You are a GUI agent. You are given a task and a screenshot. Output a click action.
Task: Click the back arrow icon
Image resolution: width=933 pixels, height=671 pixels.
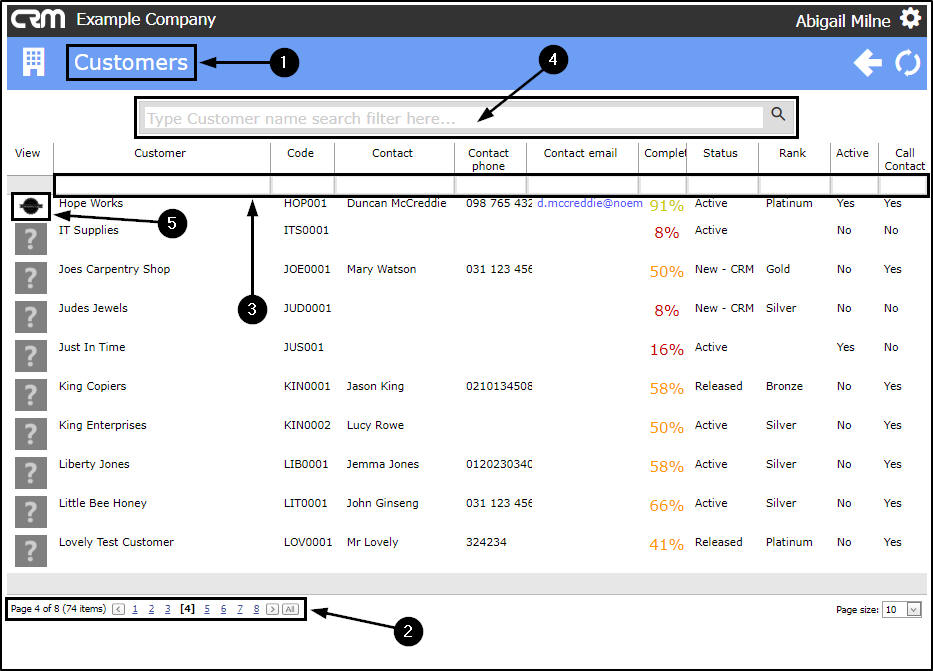pos(868,62)
